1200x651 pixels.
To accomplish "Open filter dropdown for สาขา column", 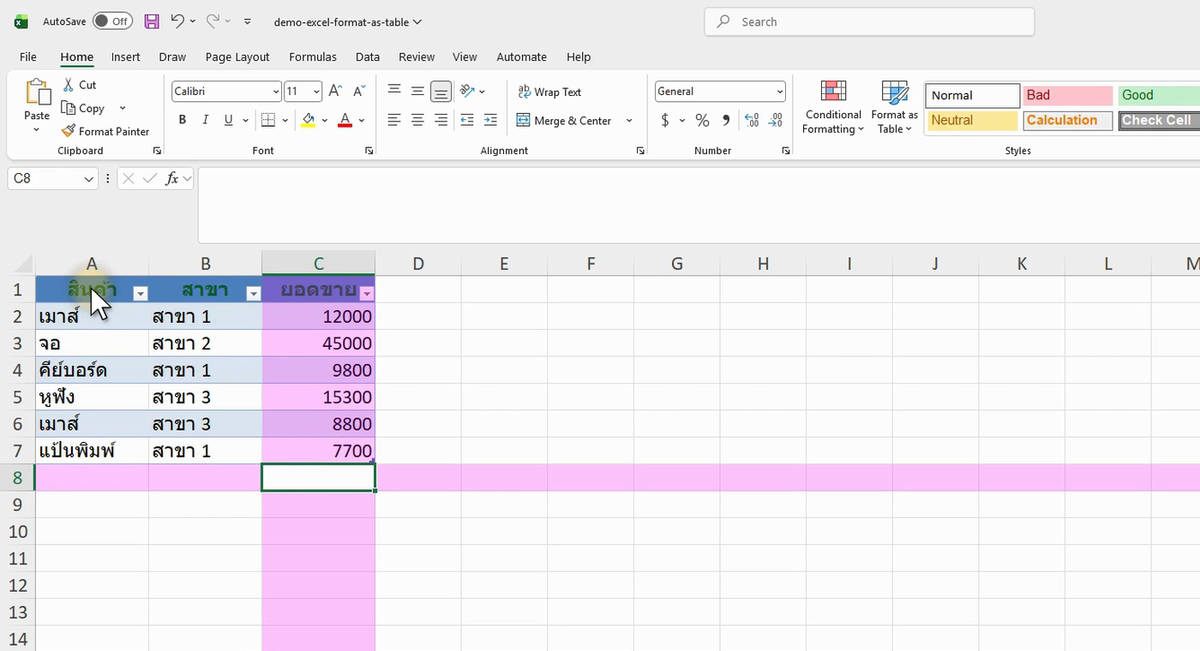I will 254,293.
